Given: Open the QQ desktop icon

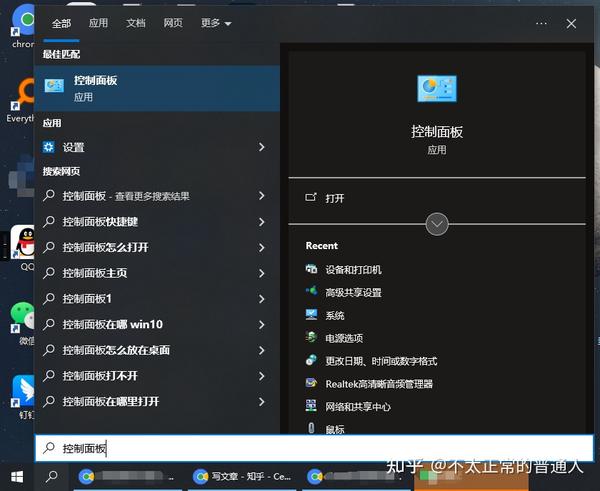Looking at the screenshot, I should click(x=23, y=247).
